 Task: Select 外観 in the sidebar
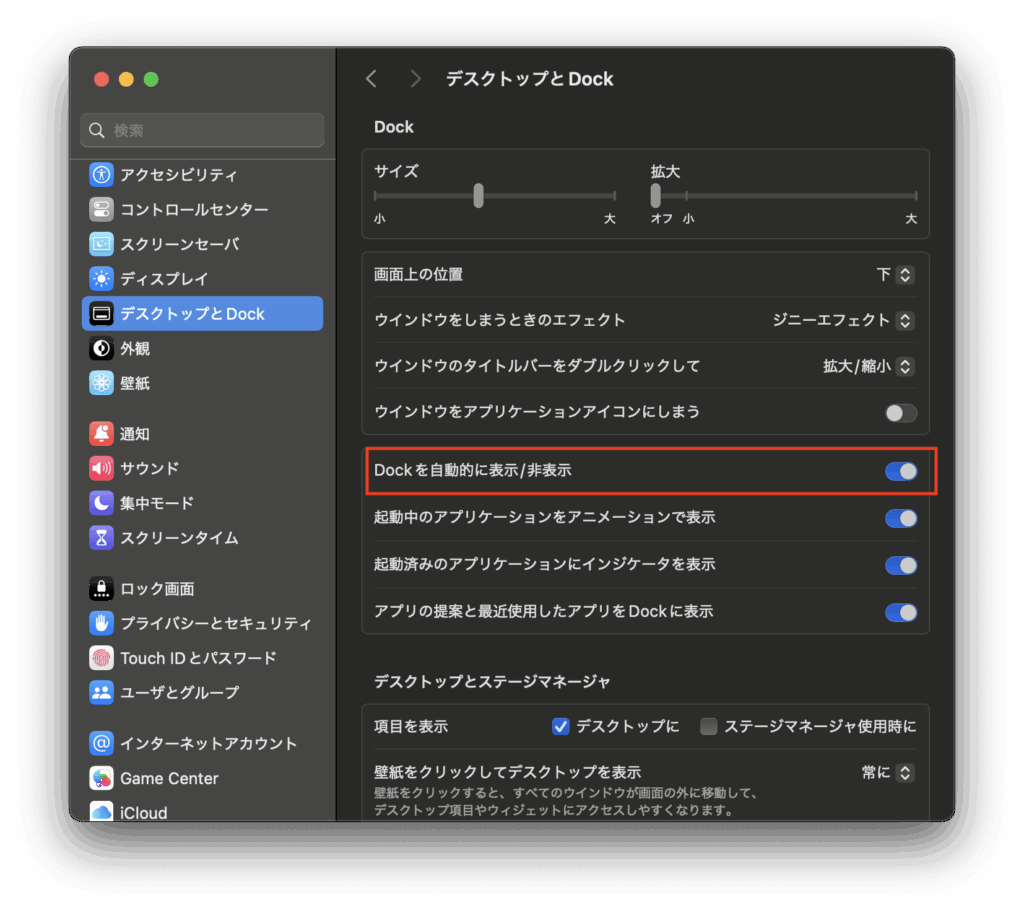coord(135,349)
